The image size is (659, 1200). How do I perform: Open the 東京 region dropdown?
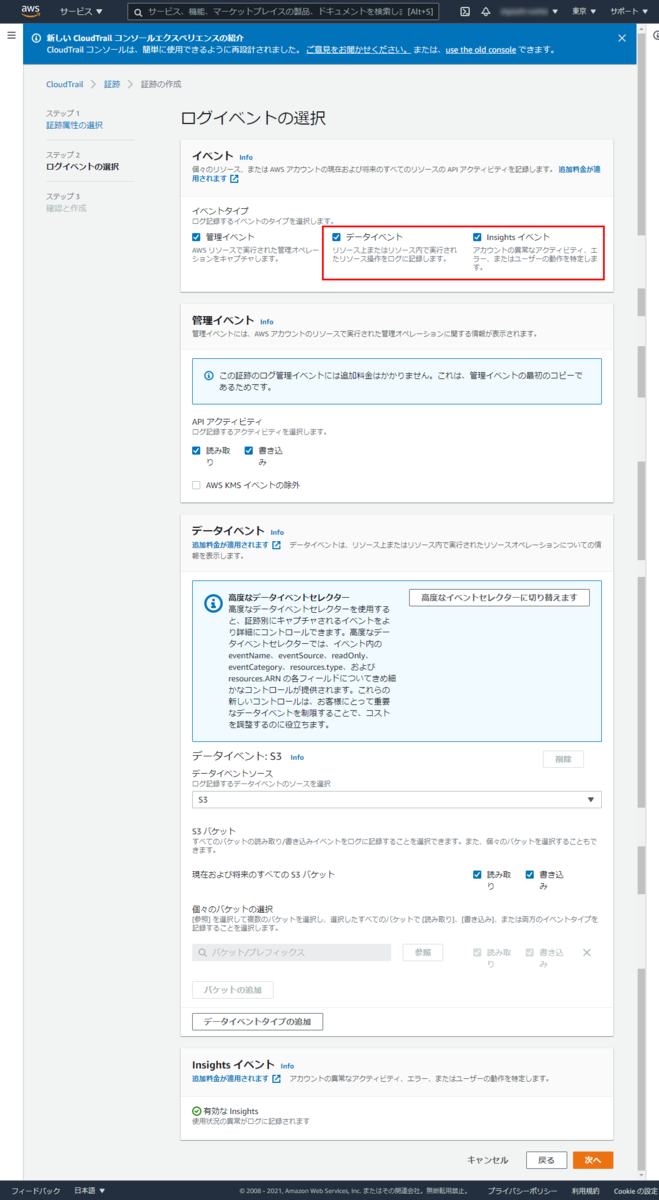pyautogui.click(x=584, y=11)
